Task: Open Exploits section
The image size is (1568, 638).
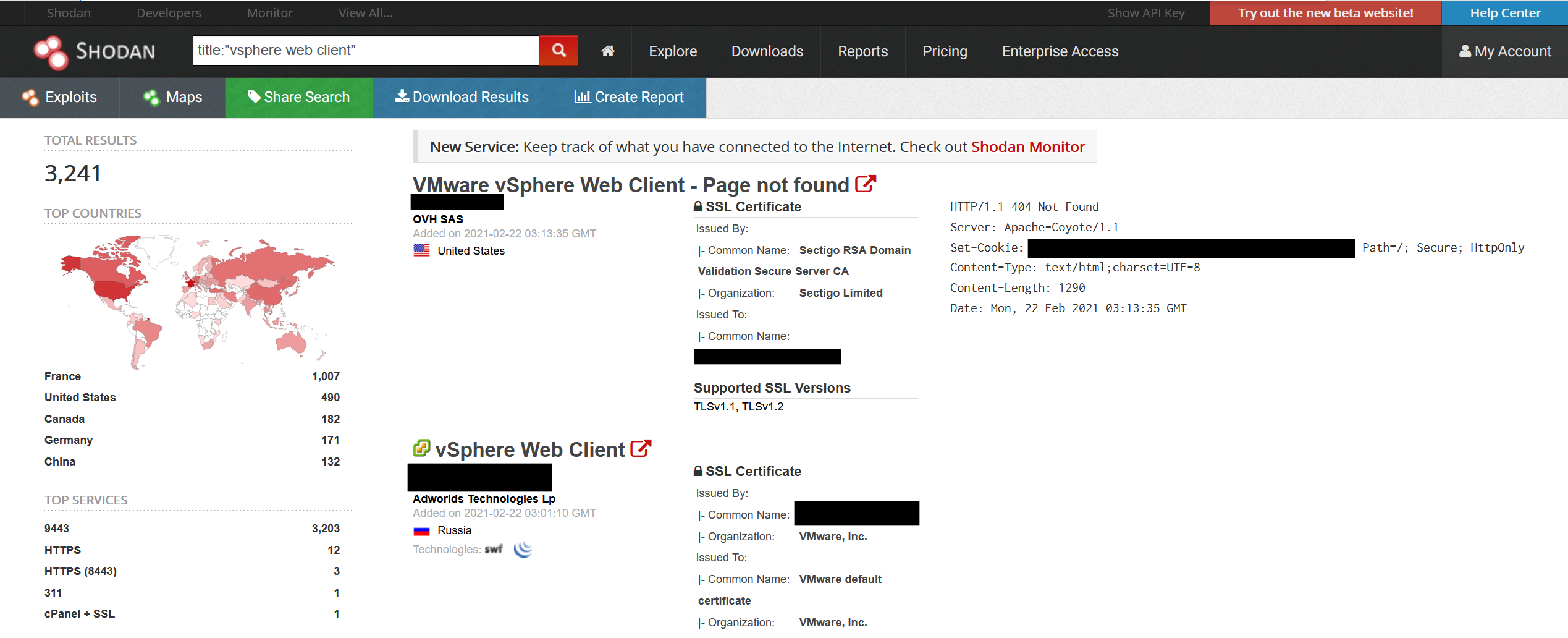Action: [x=59, y=97]
